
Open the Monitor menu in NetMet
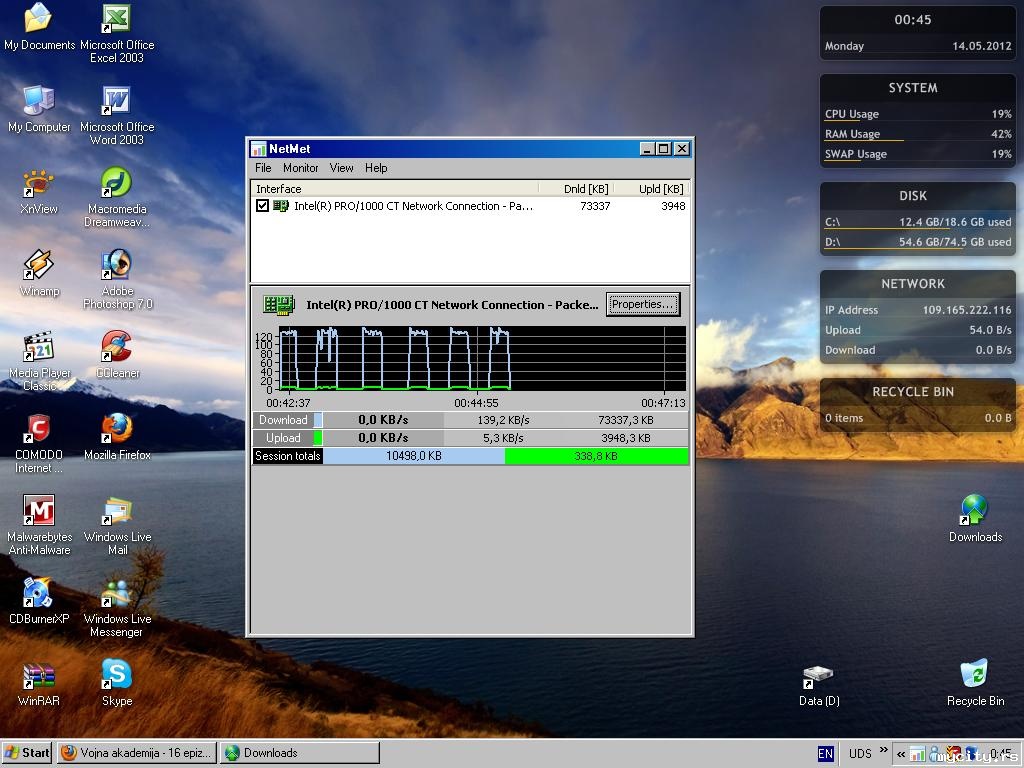click(300, 168)
